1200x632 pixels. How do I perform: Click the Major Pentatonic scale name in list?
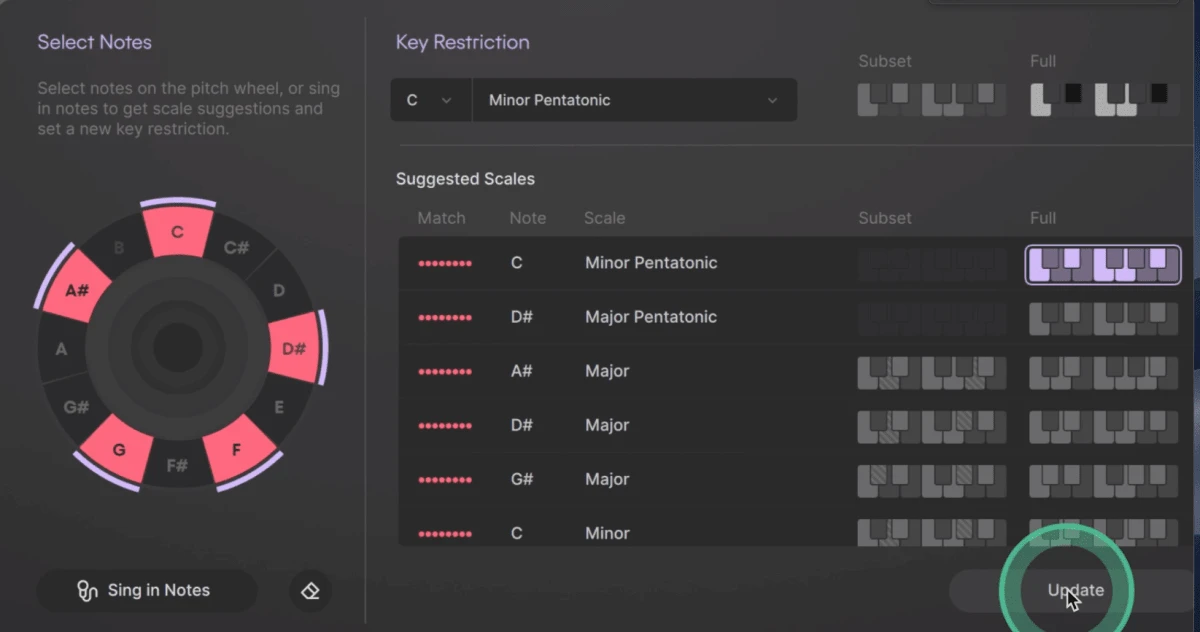[651, 317]
